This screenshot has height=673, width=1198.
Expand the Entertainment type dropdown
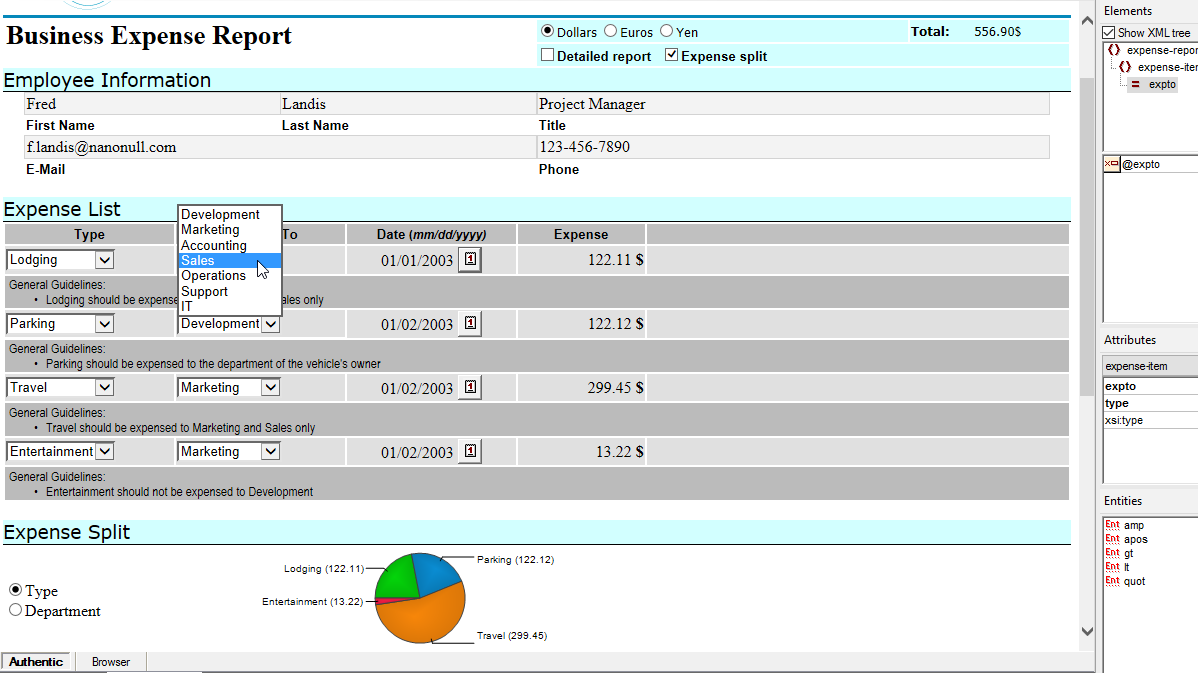point(104,452)
